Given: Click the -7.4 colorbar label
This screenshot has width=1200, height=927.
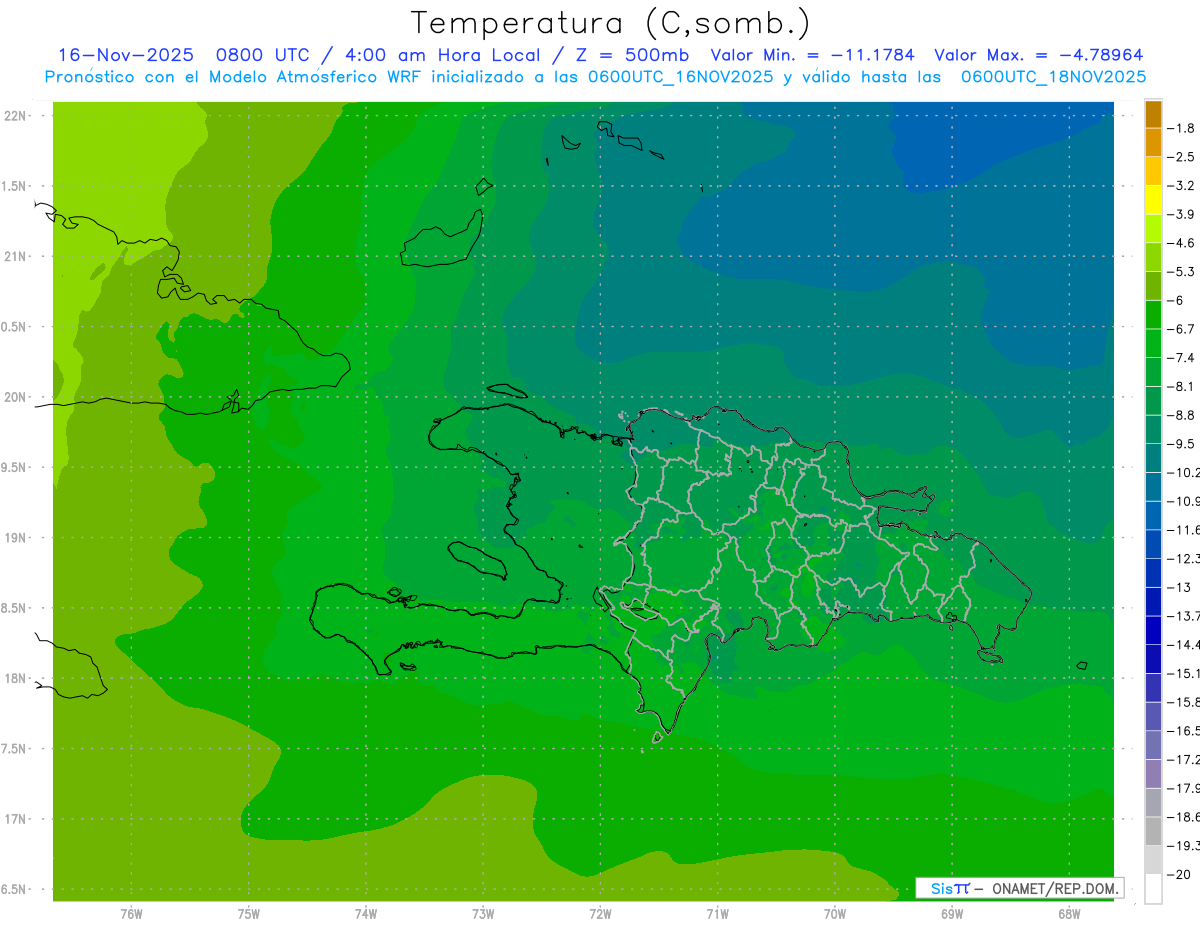Looking at the screenshot, I should pyautogui.click(x=1183, y=358).
